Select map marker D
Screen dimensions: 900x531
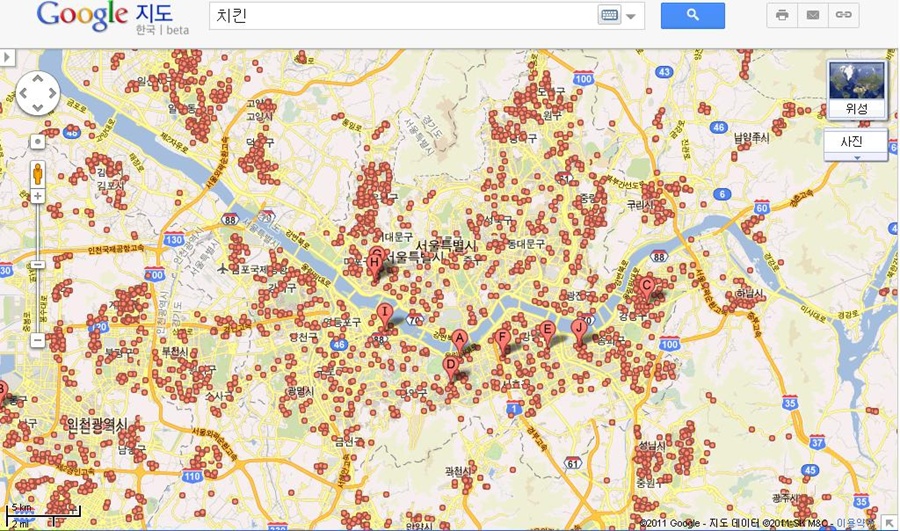pyautogui.click(x=451, y=367)
